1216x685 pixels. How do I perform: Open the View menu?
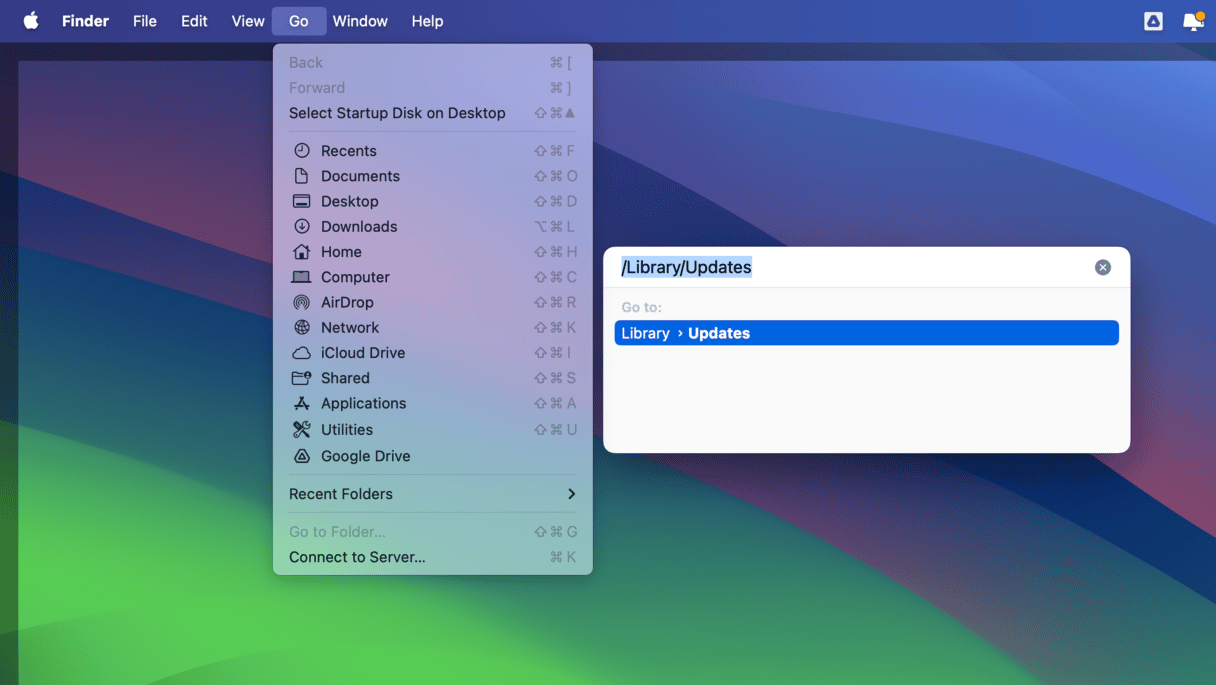pyautogui.click(x=248, y=21)
